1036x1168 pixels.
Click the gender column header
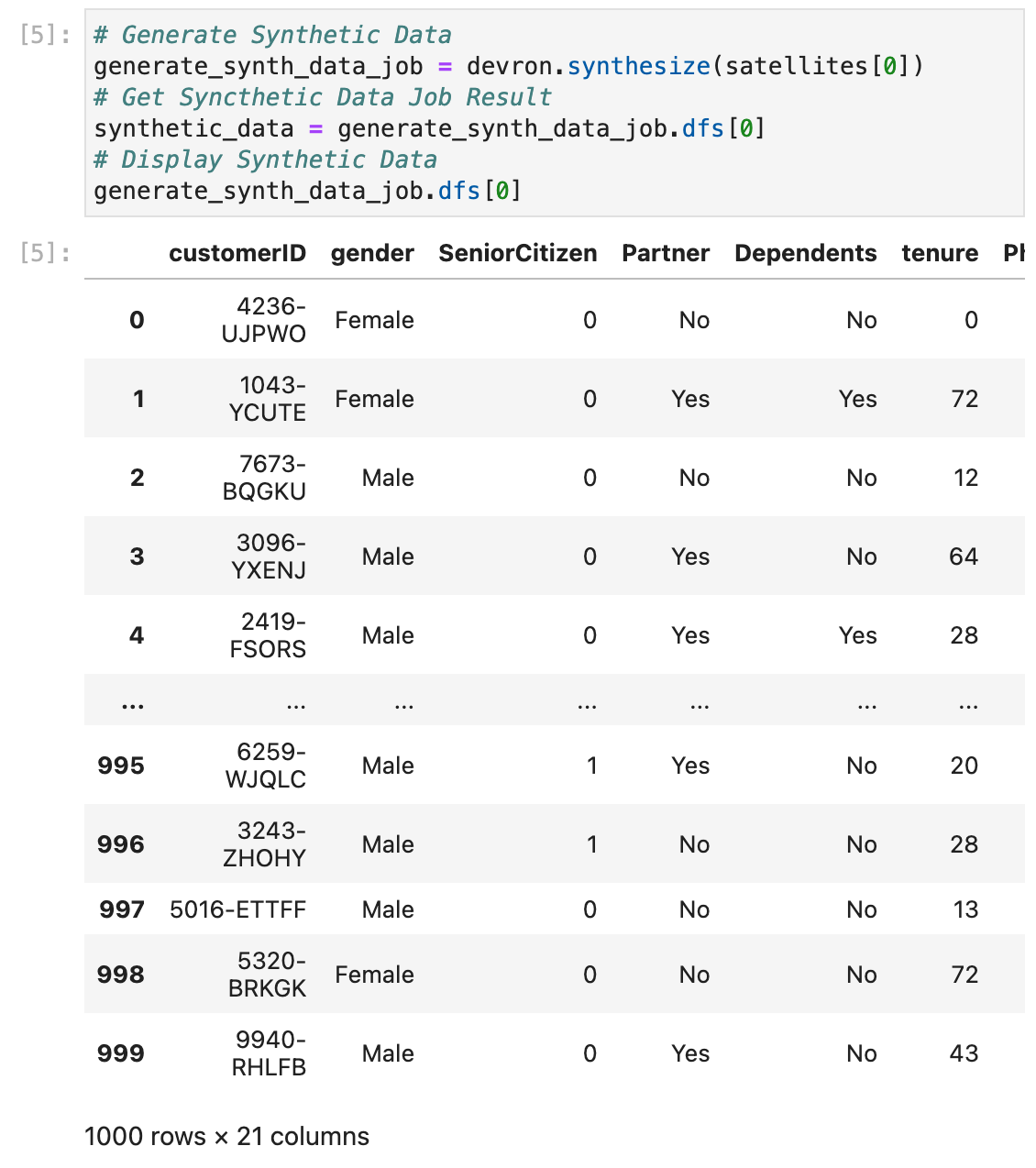[x=372, y=254]
